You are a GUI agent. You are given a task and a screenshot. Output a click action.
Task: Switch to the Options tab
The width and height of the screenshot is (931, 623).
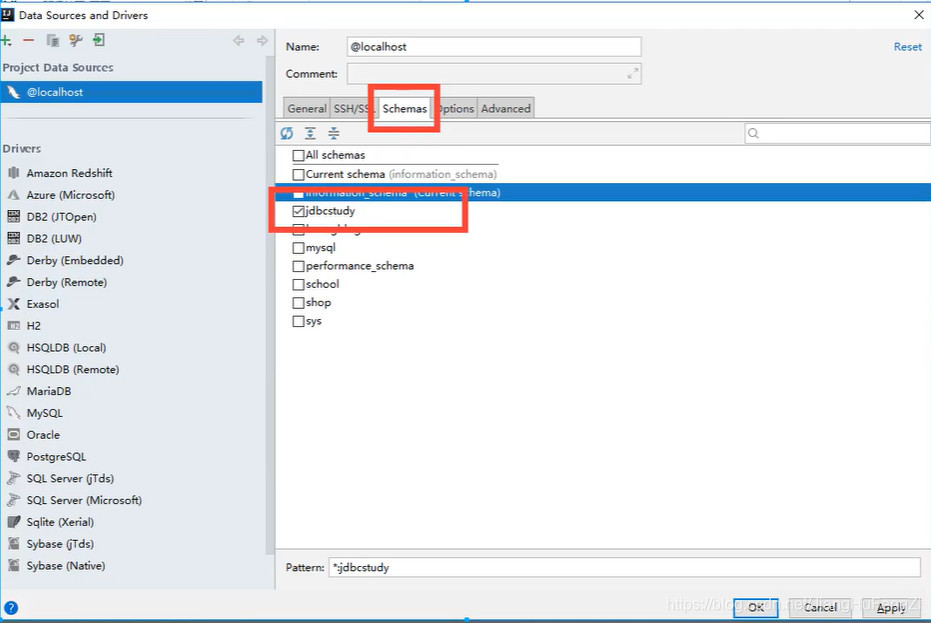click(x=455, y=109)
